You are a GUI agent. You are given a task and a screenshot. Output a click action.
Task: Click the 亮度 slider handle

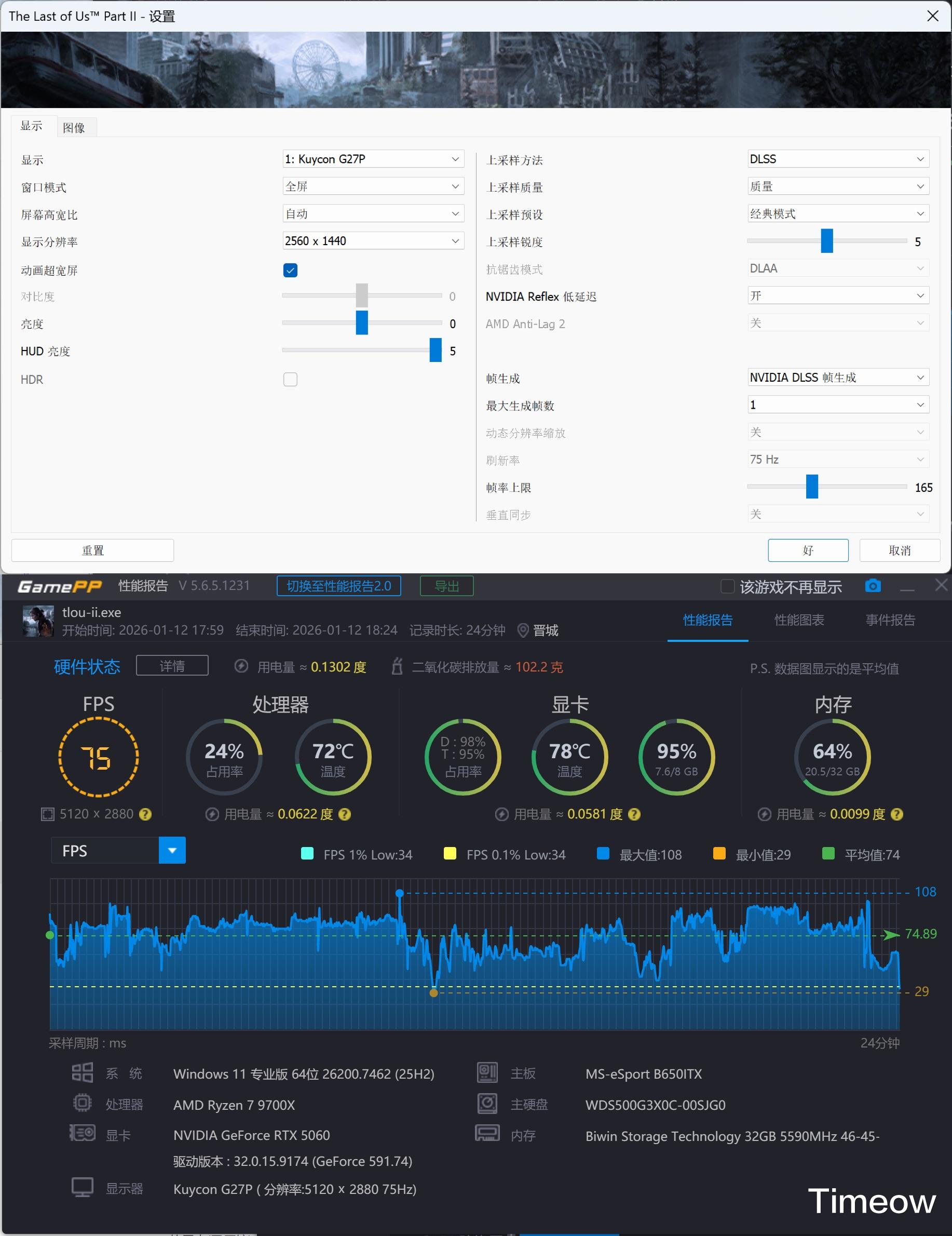[x=362, y=323]
